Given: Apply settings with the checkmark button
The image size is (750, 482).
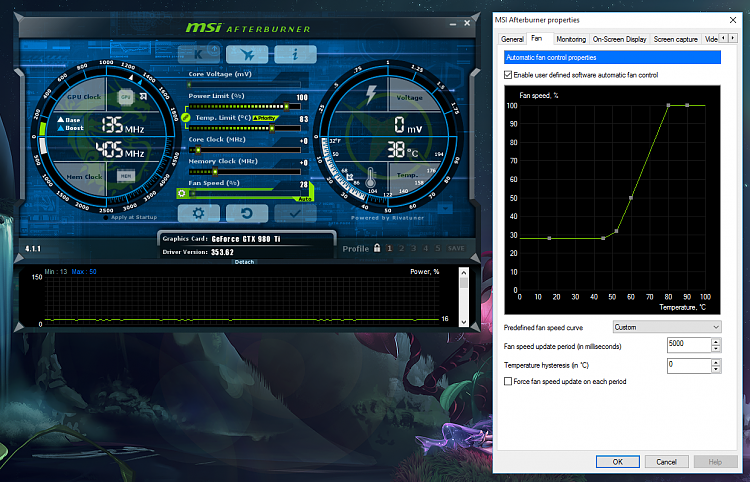Looking at the screenshot, I should [x=295, y=213].
